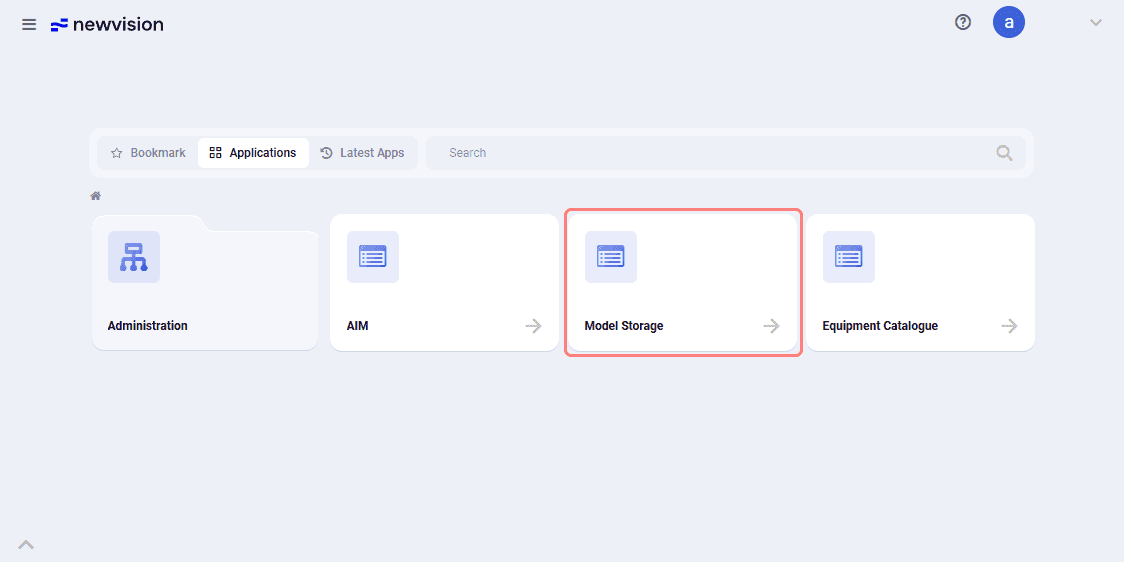This screenshot has height=562, width=1124.
Task: Open Equipment Catalogue via its arrow
Action: tap(1009, 326)
